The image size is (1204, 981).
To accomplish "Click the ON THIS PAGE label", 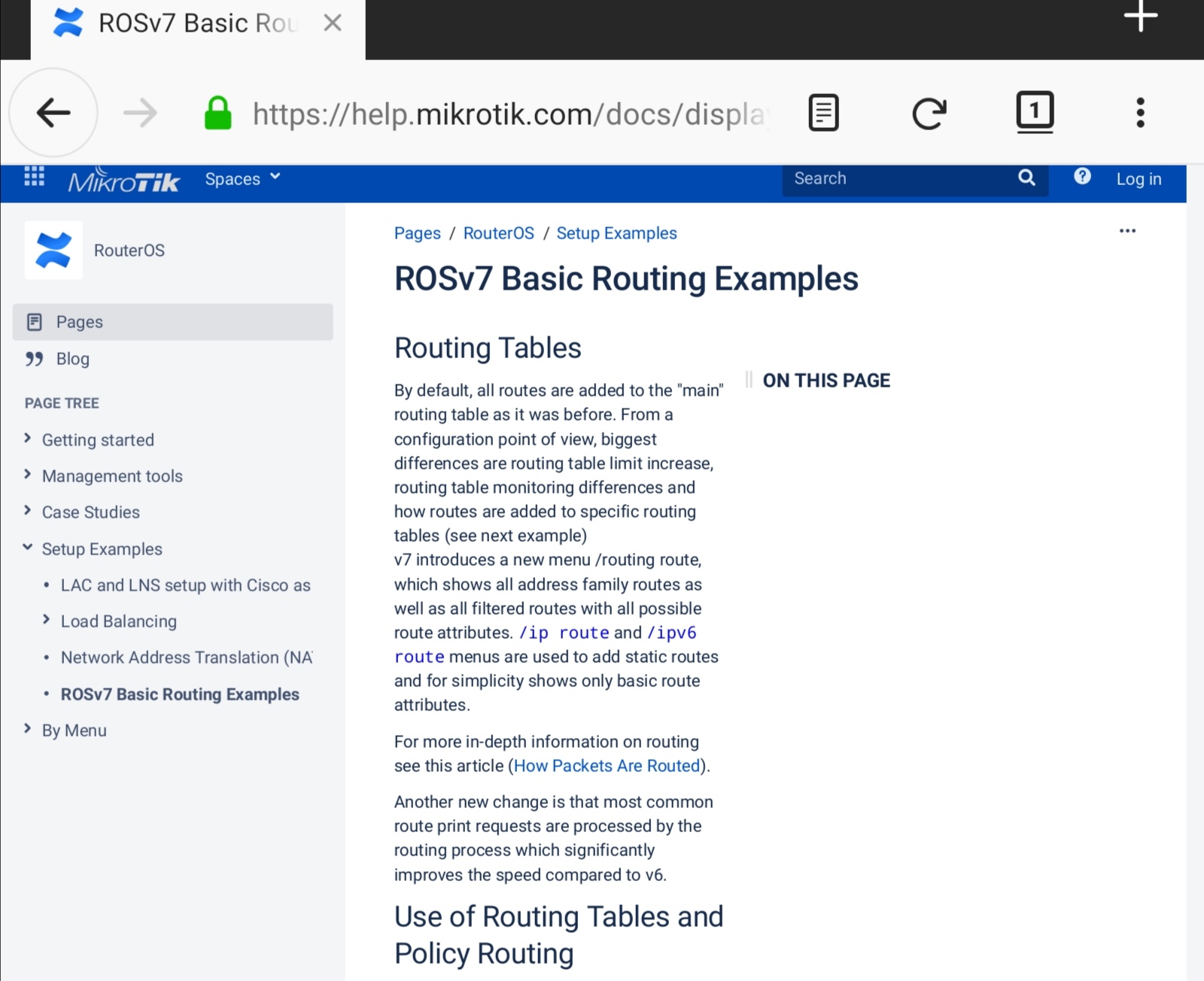I will click(x=826, y=381).
